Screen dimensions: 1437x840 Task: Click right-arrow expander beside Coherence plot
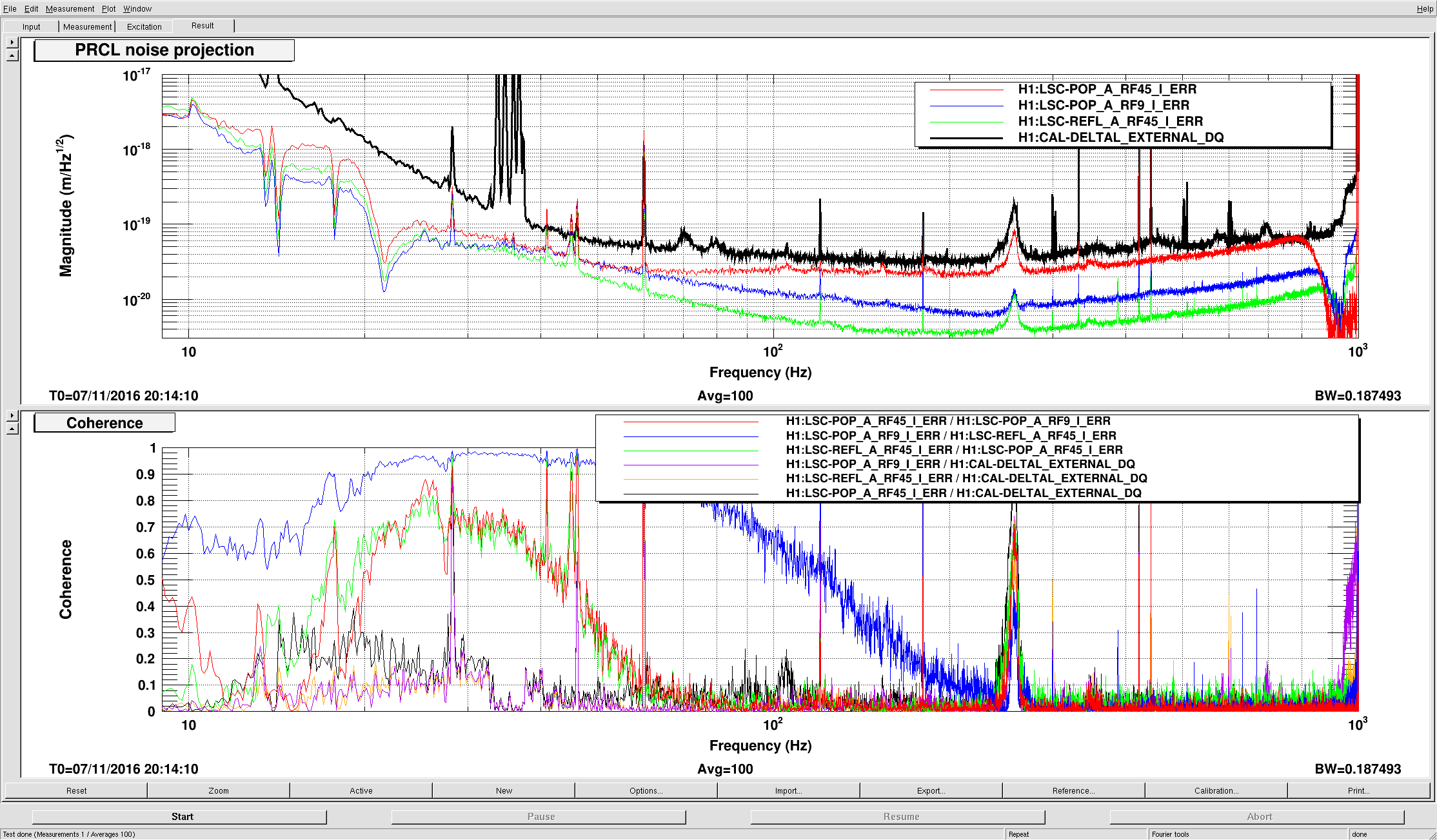coord(12,415)
